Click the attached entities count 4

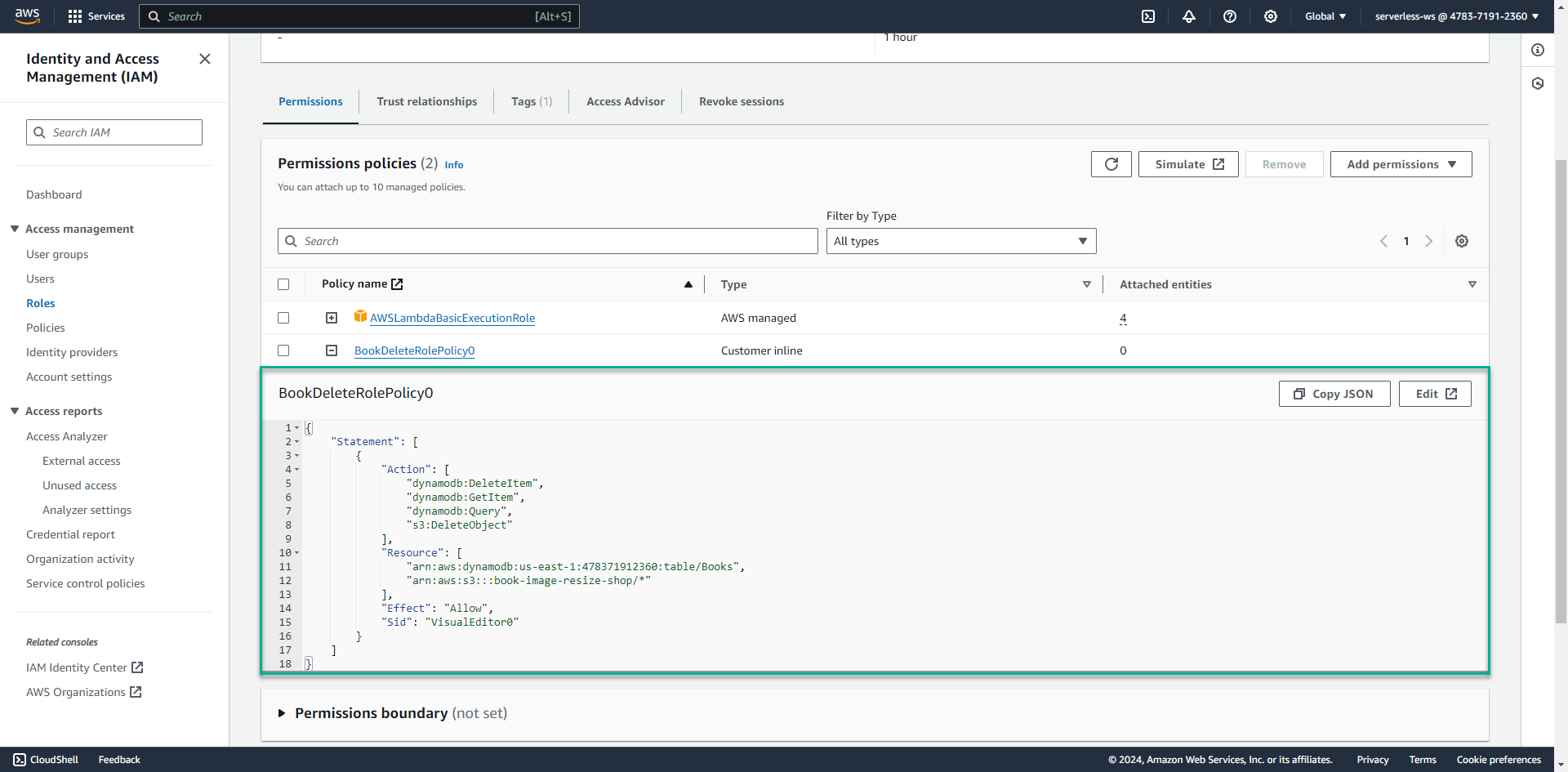(1123, 318)
